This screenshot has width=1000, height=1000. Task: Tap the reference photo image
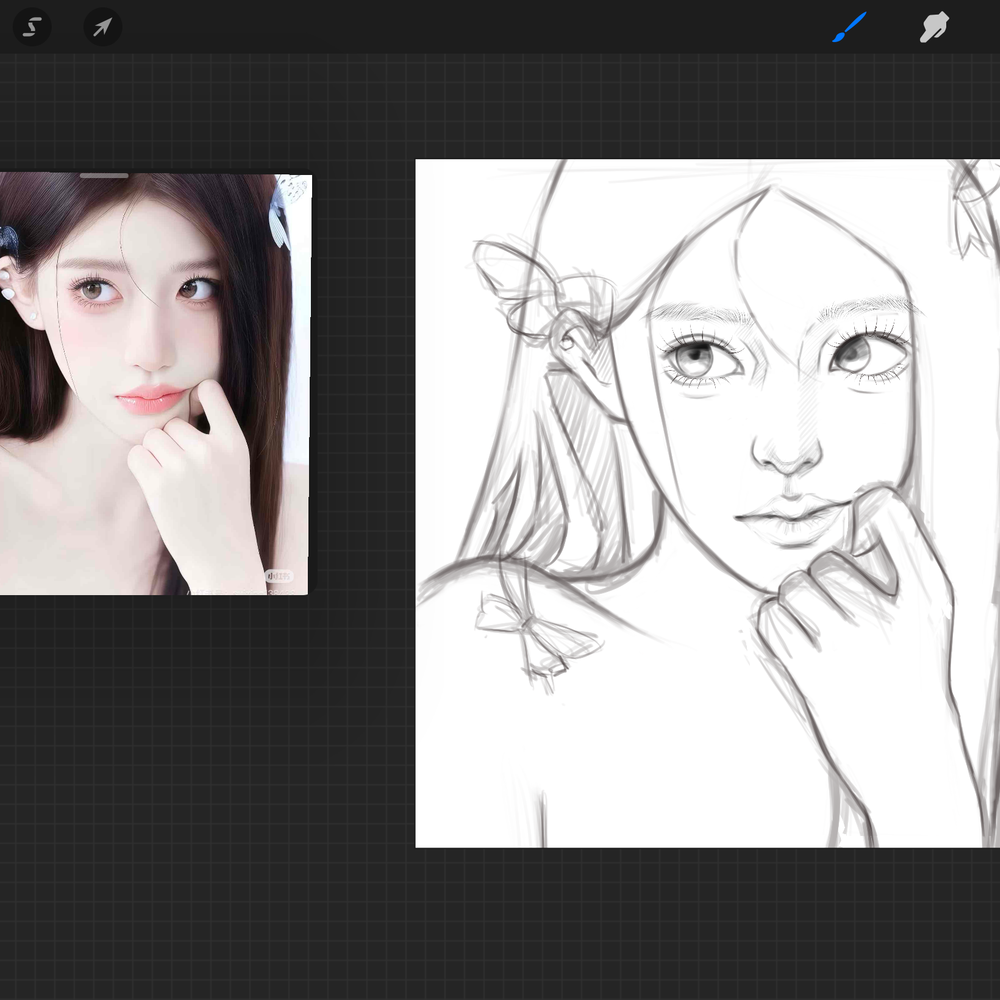coord(155,384)
